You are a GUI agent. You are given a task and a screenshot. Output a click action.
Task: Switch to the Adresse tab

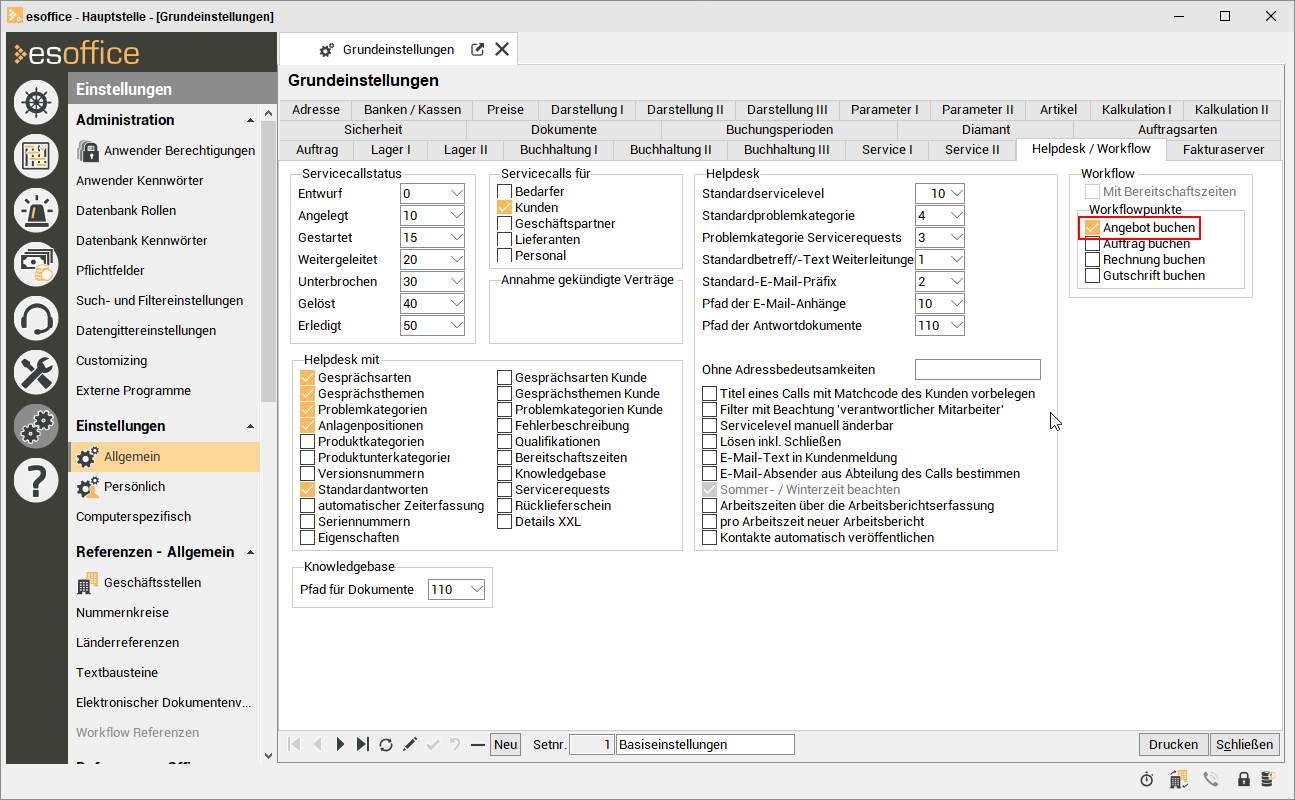click(x=317, y=110)
